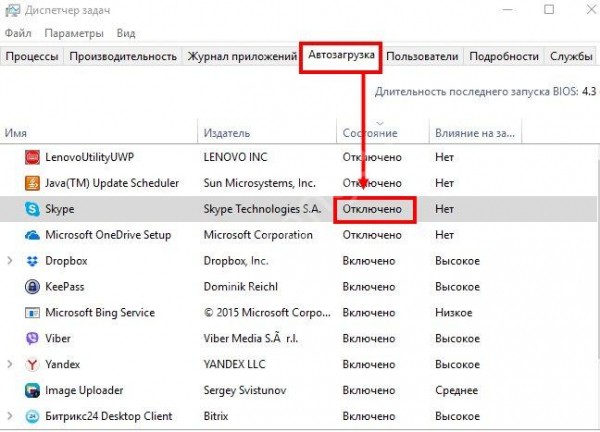The height and width of the screenshot is (432, 600).
Task: Click the Битрикс24 Desktop Client icon
Action: click(32, 416)
